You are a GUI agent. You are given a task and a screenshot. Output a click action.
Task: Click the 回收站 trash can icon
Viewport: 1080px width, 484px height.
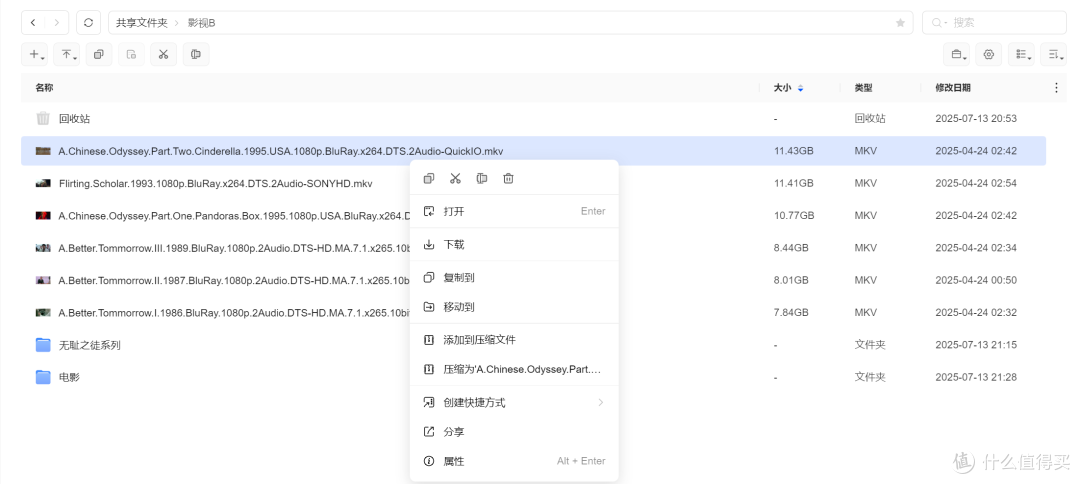[43, 118]
